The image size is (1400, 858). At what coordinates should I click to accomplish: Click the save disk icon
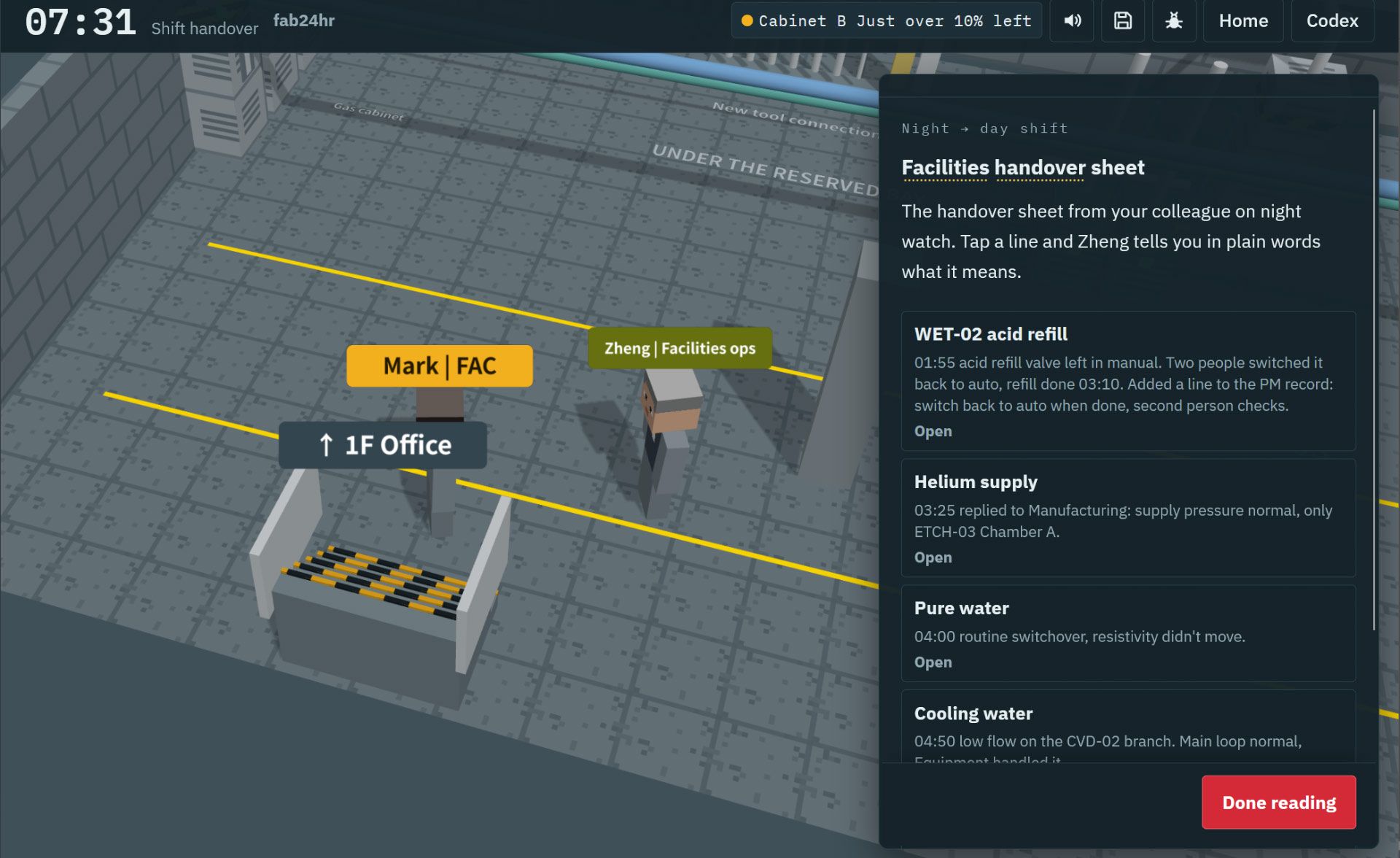(1123, 21)
